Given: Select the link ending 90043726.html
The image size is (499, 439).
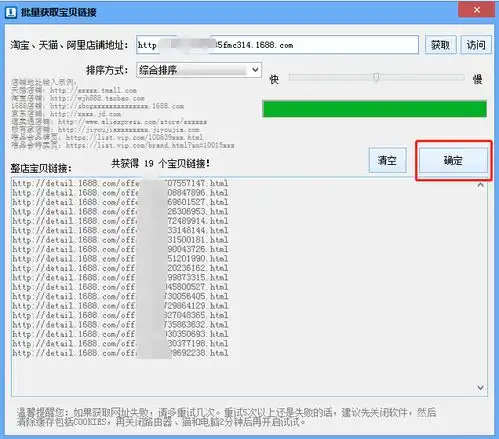Looking at the screenshot, I should tap(120, 249).
